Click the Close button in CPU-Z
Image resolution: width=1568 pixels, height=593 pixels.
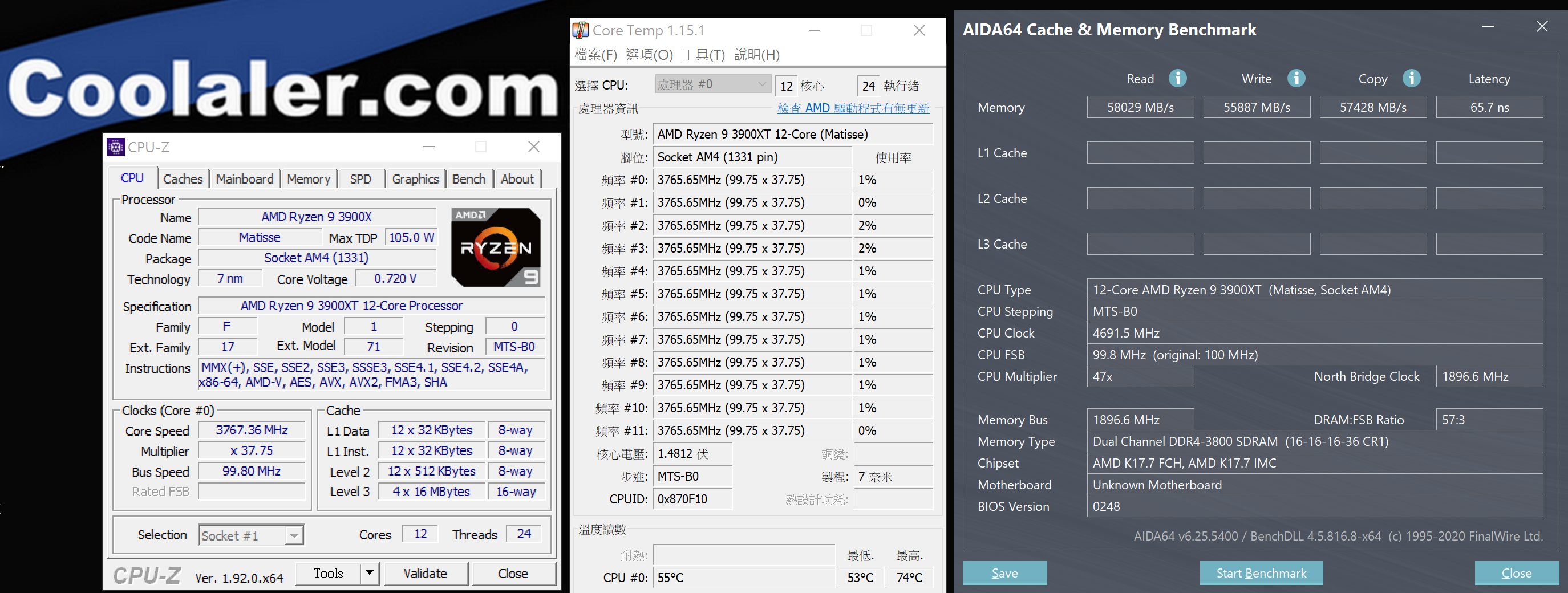(x=513, y=573)
